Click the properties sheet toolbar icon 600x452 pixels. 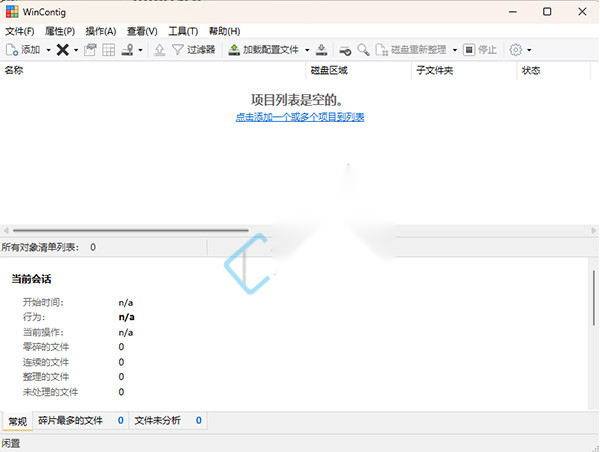tap(90, 50)
